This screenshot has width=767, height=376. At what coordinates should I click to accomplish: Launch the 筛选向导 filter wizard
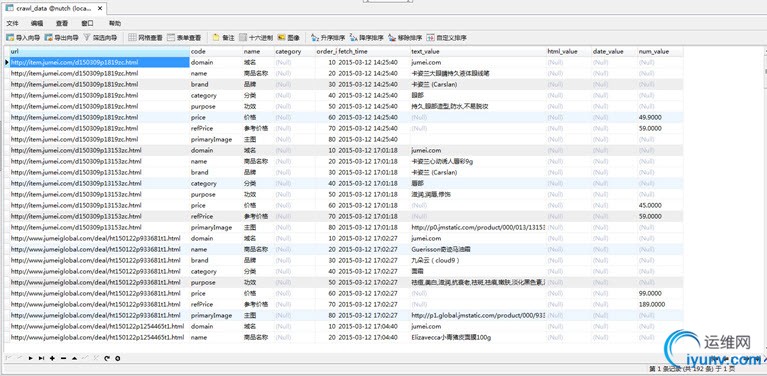click(x=100, y=37)
